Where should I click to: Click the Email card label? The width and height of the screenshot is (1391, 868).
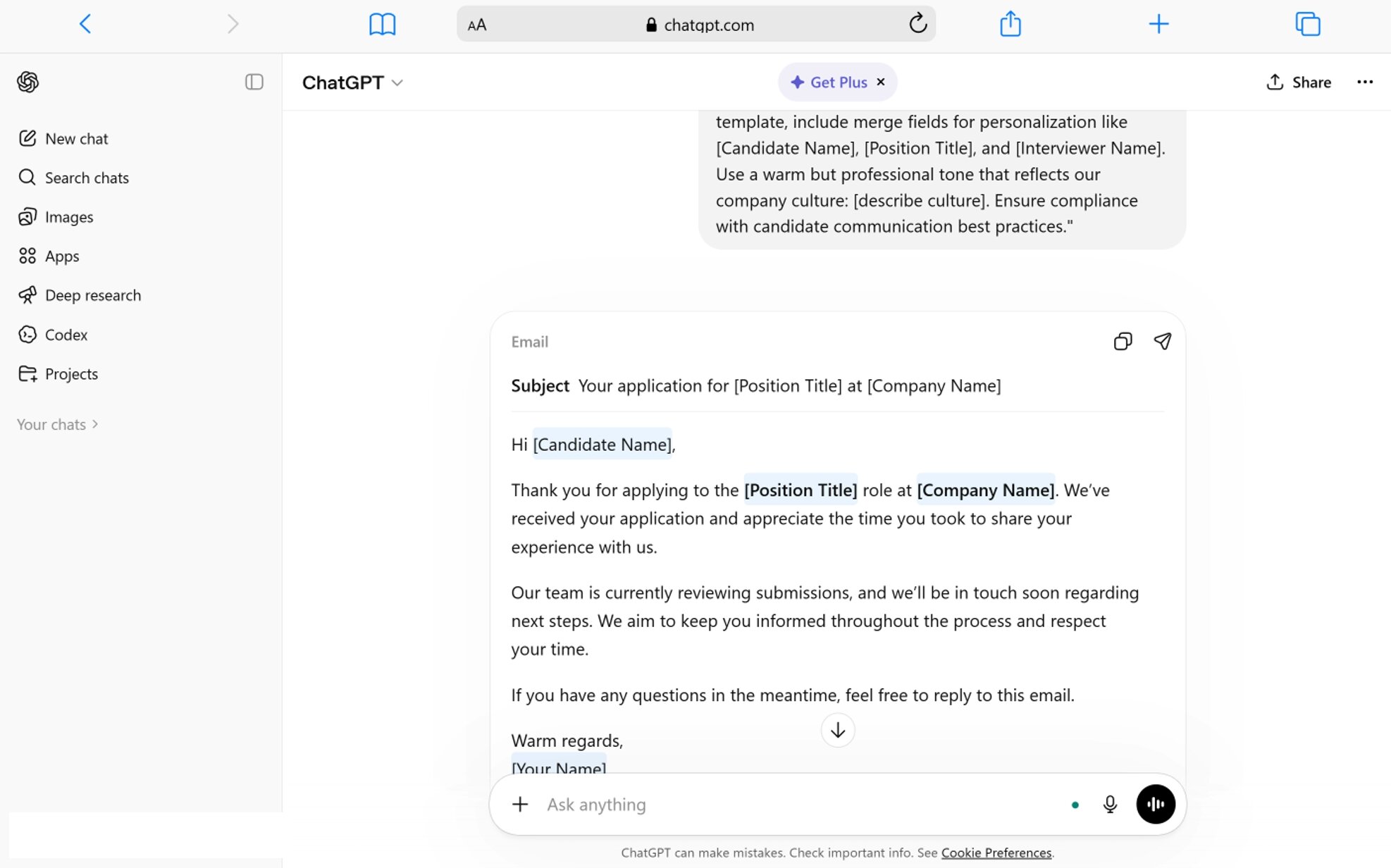pos(529,342)
